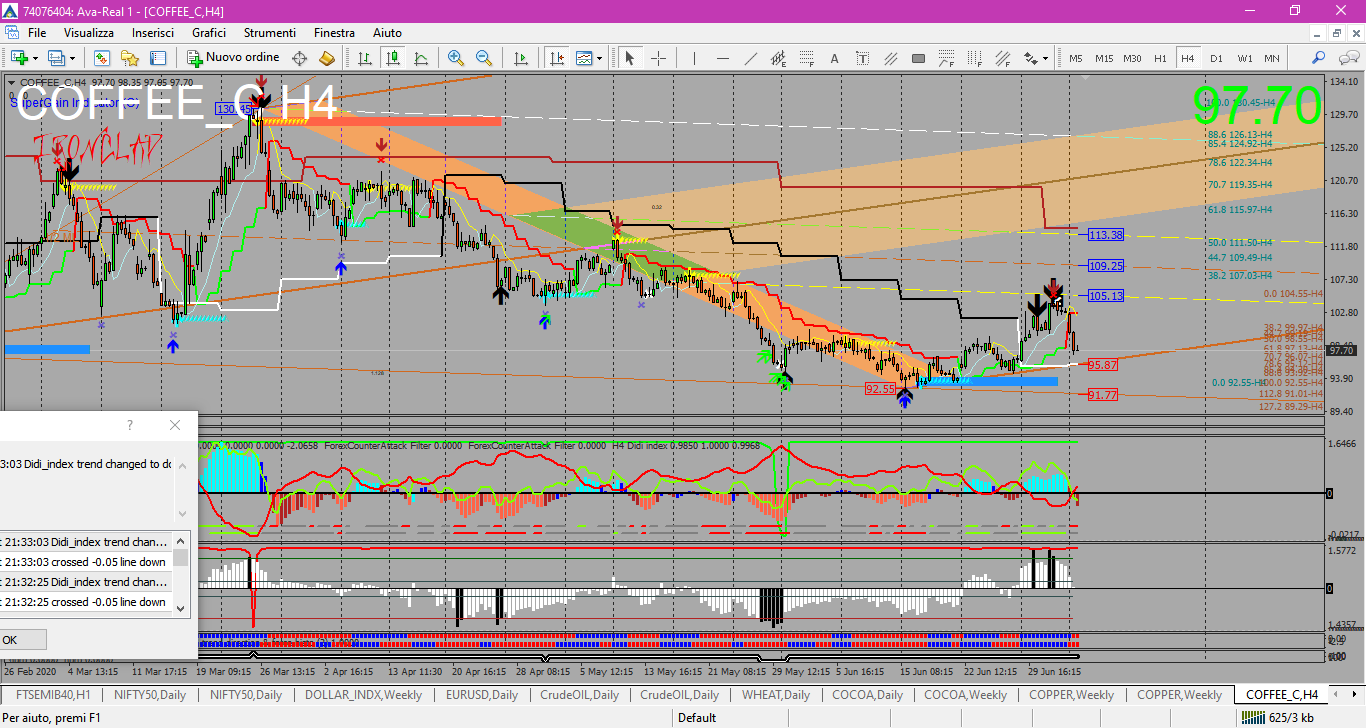The image size is (1366, 728).
Task: Open the Grafici menu
Action: [209, 33]
